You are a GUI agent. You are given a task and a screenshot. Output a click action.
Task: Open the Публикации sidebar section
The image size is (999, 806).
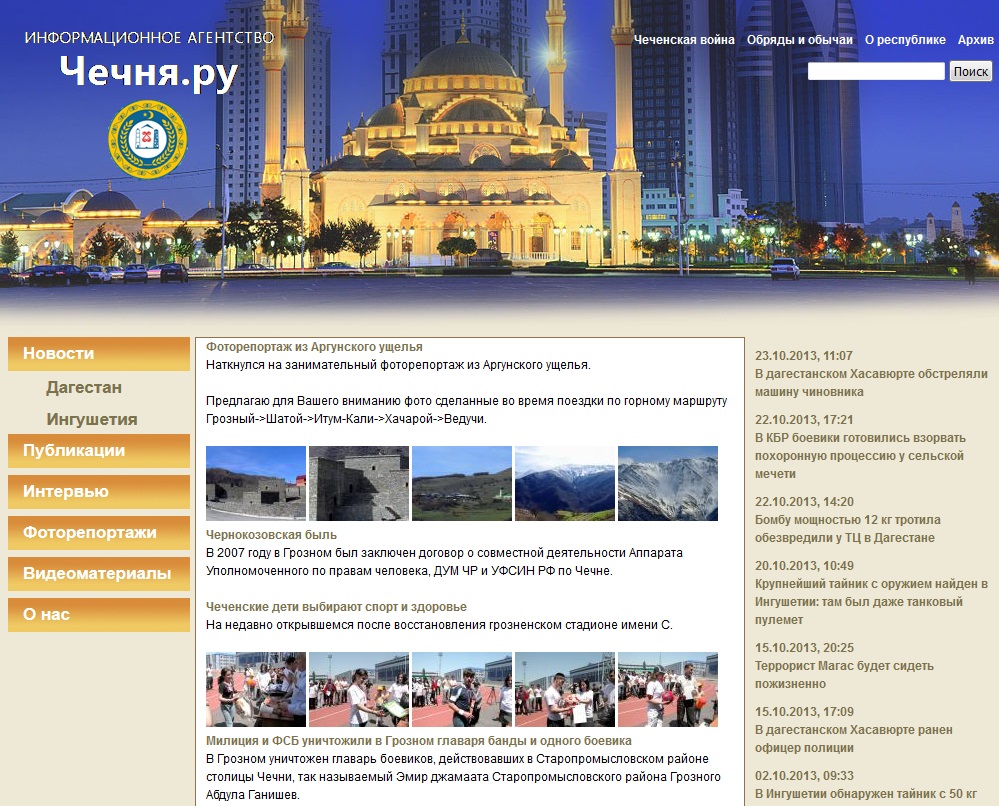click(99, 450)
